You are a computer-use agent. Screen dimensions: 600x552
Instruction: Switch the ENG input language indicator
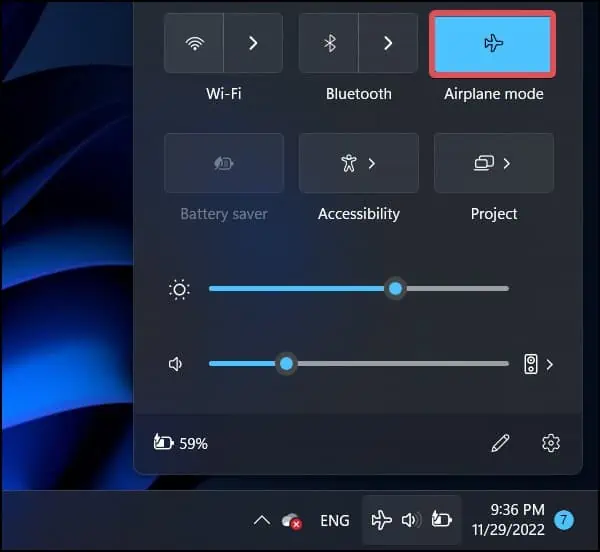335,521
